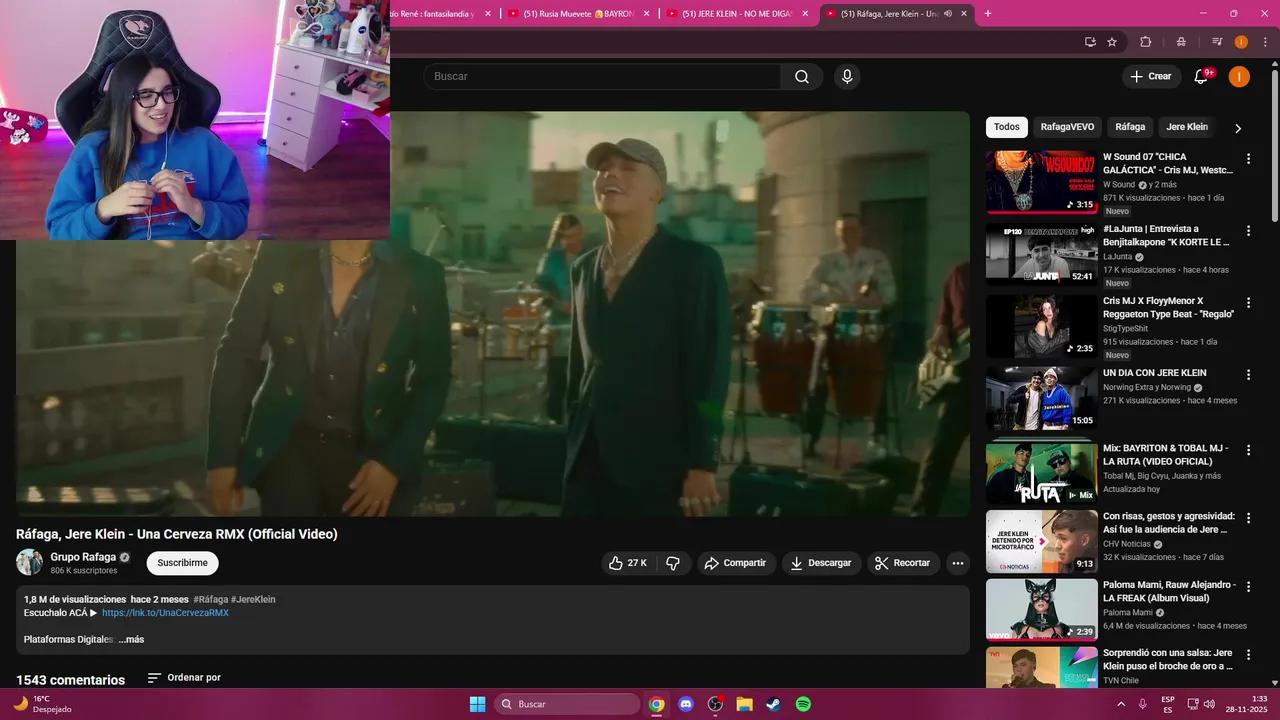Screen dimensions: 1280x720
Task: Click the #JereKlein hashtag
Action: tap(253, 599)
